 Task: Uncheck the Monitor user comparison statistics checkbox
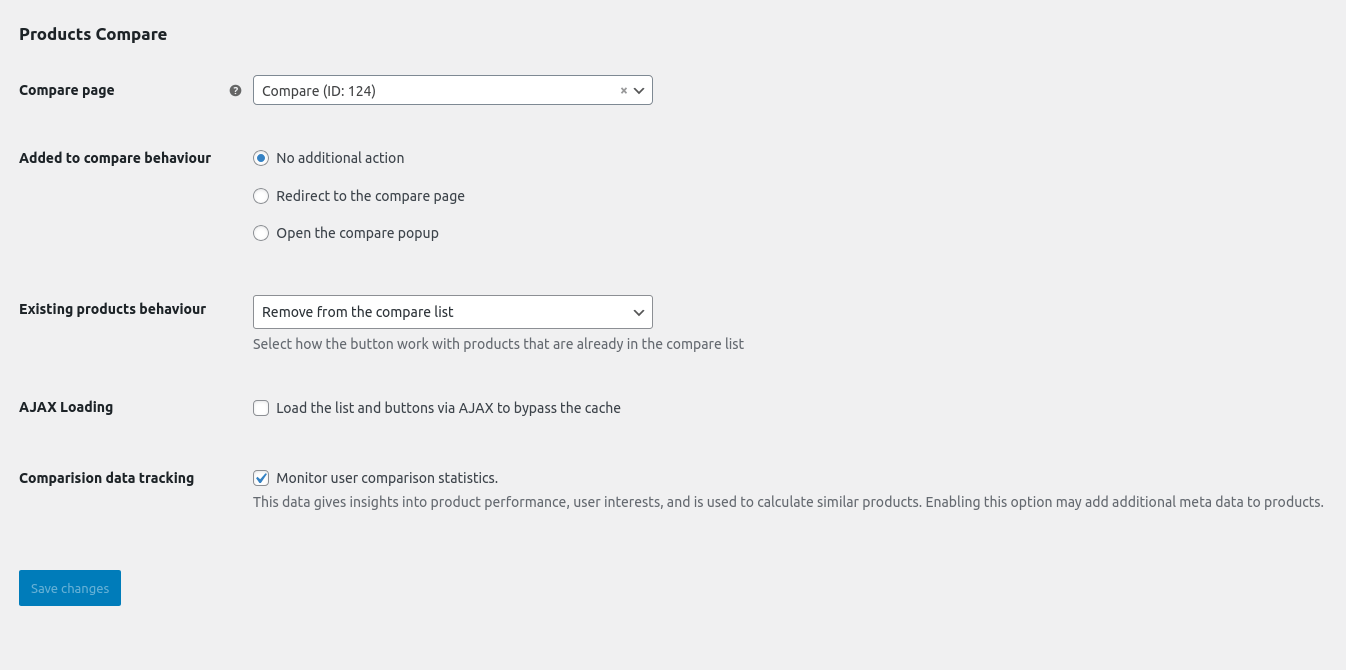click(261, 478)
